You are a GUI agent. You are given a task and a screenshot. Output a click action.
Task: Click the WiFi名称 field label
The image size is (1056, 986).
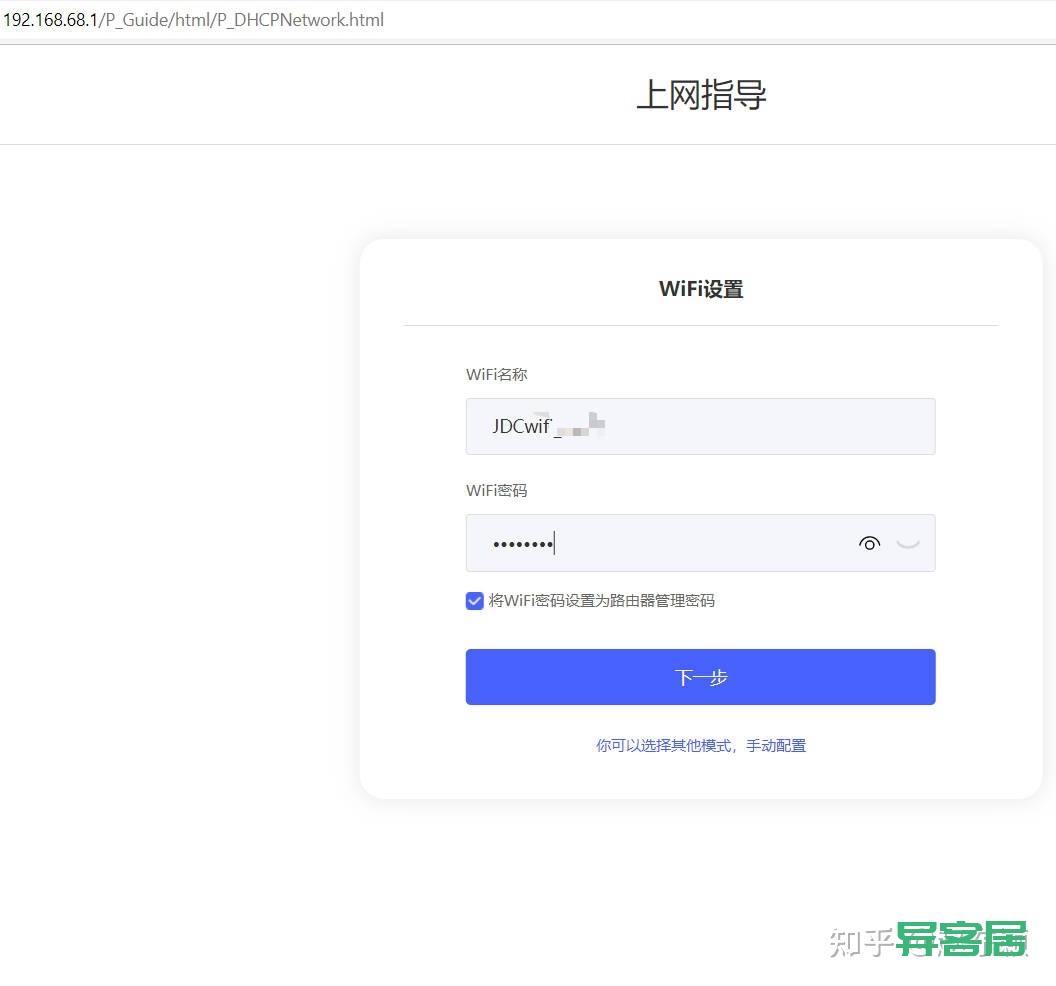tap(496, 374)
